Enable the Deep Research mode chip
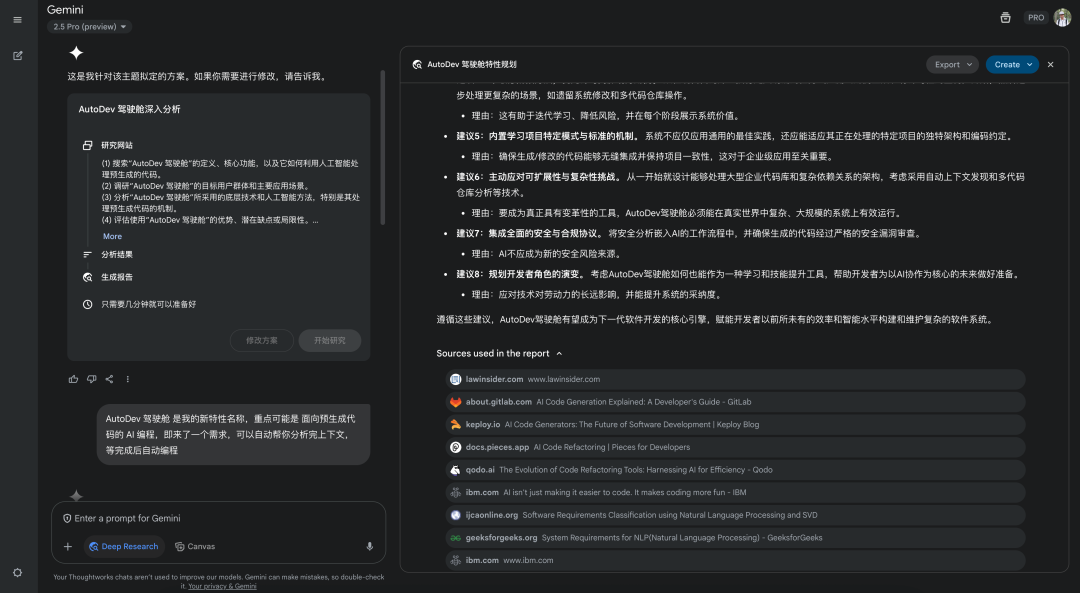 pyautogui.click(x=124, y=546)
